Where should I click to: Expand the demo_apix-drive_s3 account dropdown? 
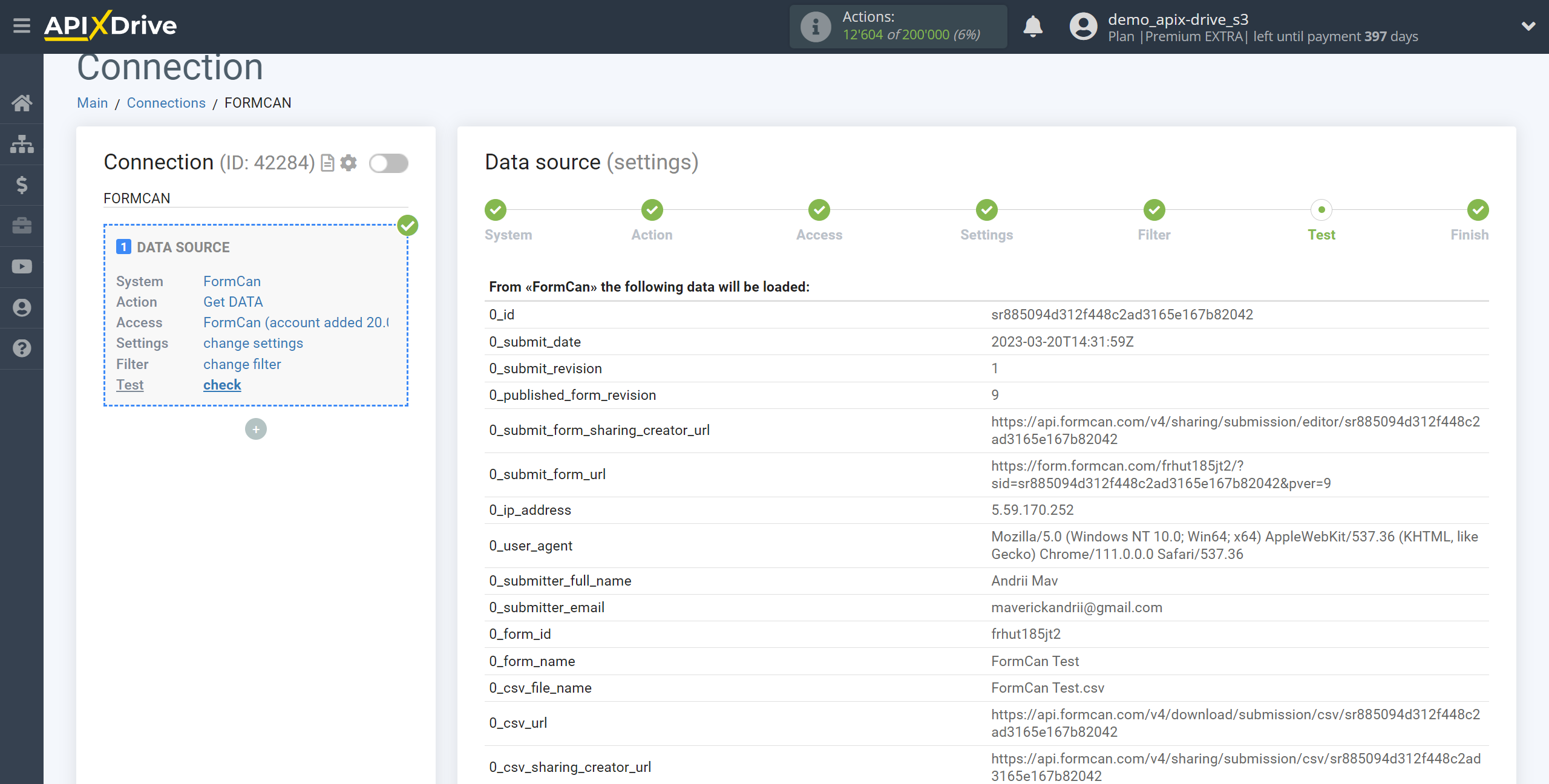1527,27
